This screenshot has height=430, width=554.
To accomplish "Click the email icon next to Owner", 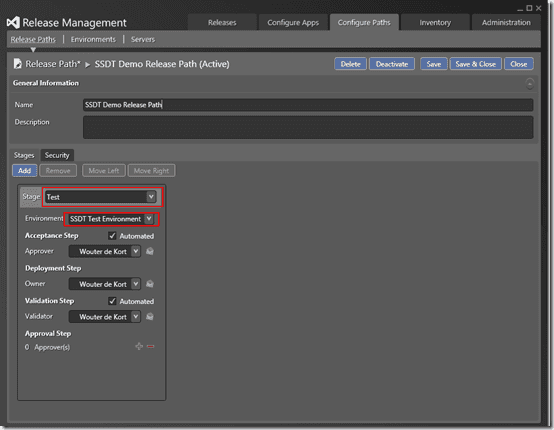I will pos(150,284).
